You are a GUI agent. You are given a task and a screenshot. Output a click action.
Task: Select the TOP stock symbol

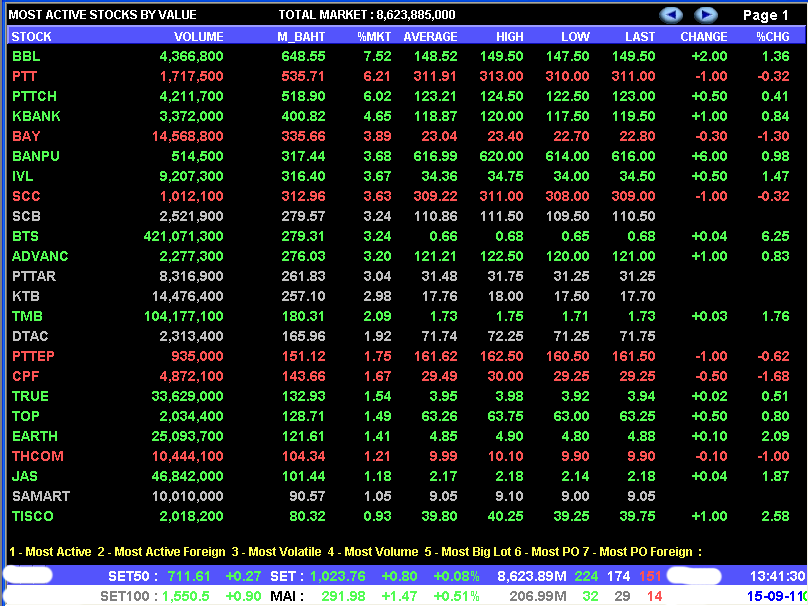pyautogui.click(x=26, y=416)
